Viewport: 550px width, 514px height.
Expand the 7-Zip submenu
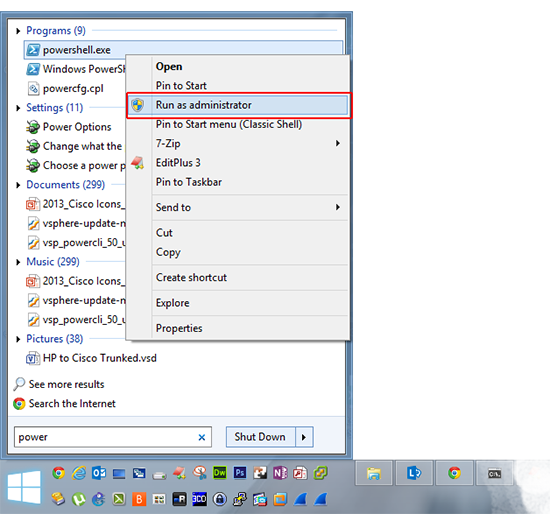[337, 143]
